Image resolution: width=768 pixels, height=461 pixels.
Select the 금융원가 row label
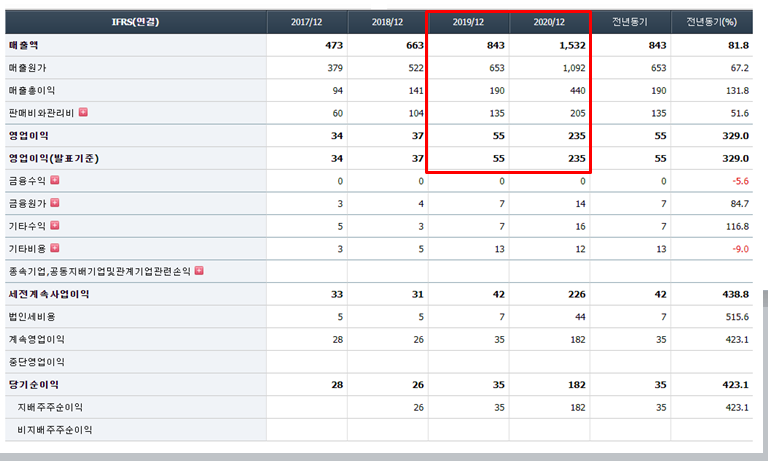(x=27, y=203)
